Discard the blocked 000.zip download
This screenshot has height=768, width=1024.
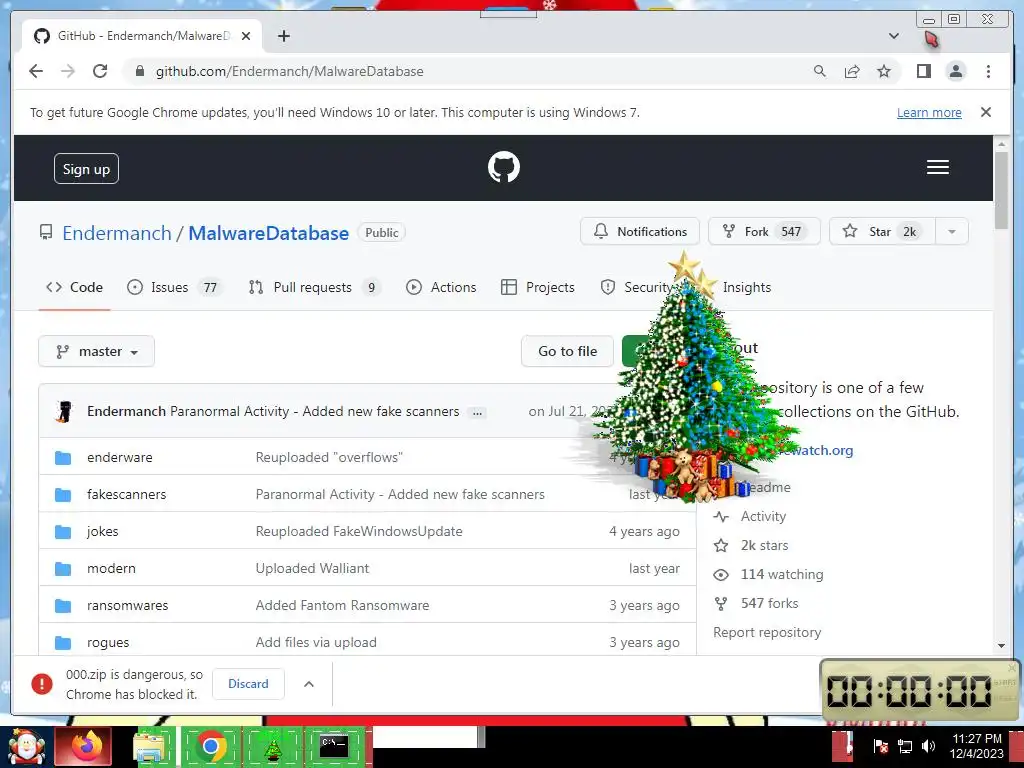(x=248, y=684)
